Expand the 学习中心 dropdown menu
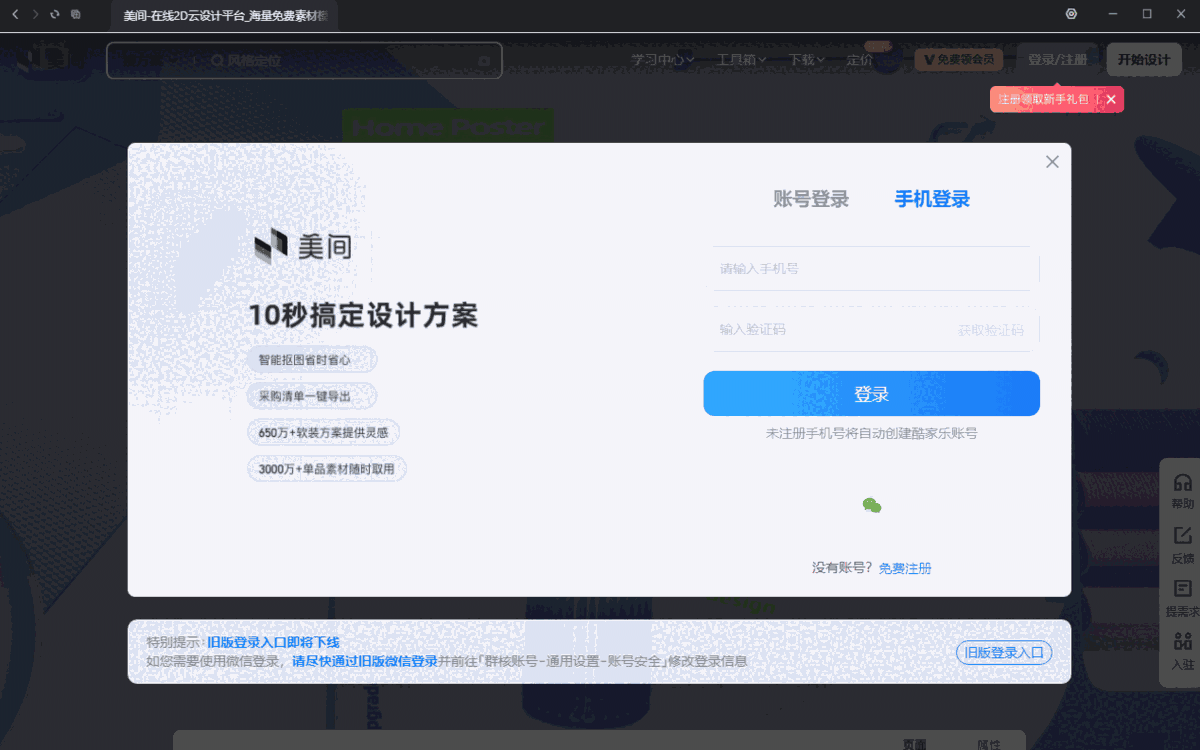Screen dimensions: 1200x750 pyautogui.click(x=662, y=59)
